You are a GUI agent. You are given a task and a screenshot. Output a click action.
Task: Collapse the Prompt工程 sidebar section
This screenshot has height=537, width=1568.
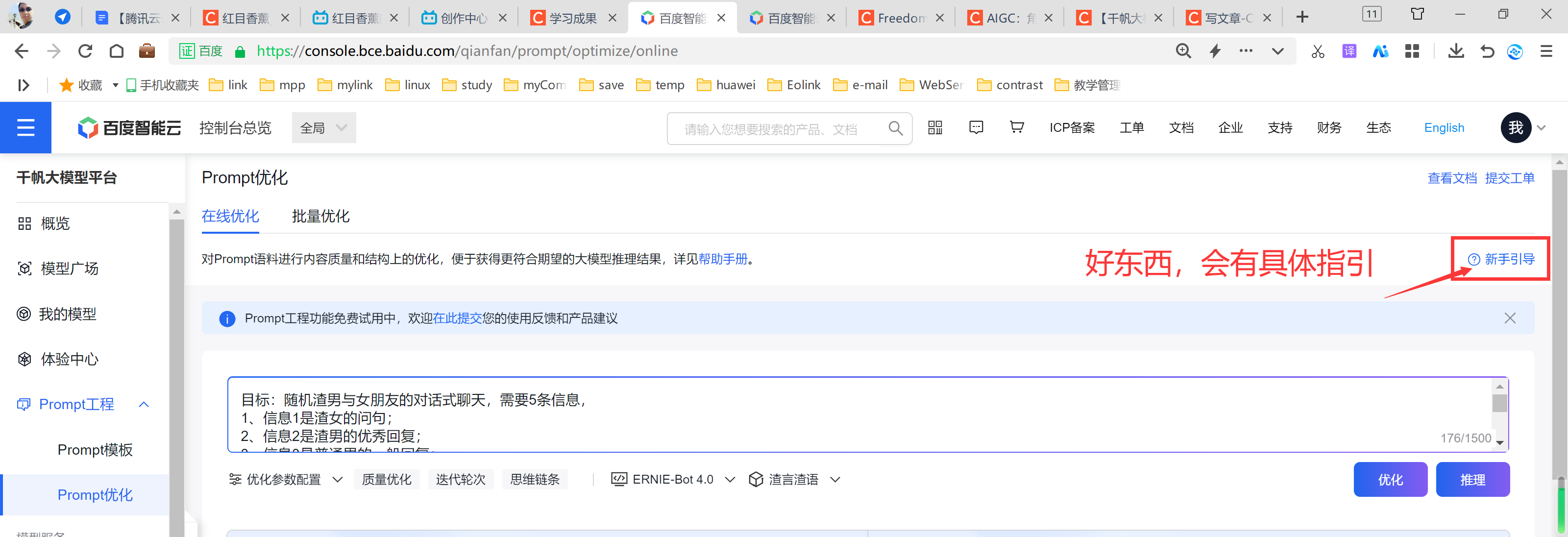(144, 404)
